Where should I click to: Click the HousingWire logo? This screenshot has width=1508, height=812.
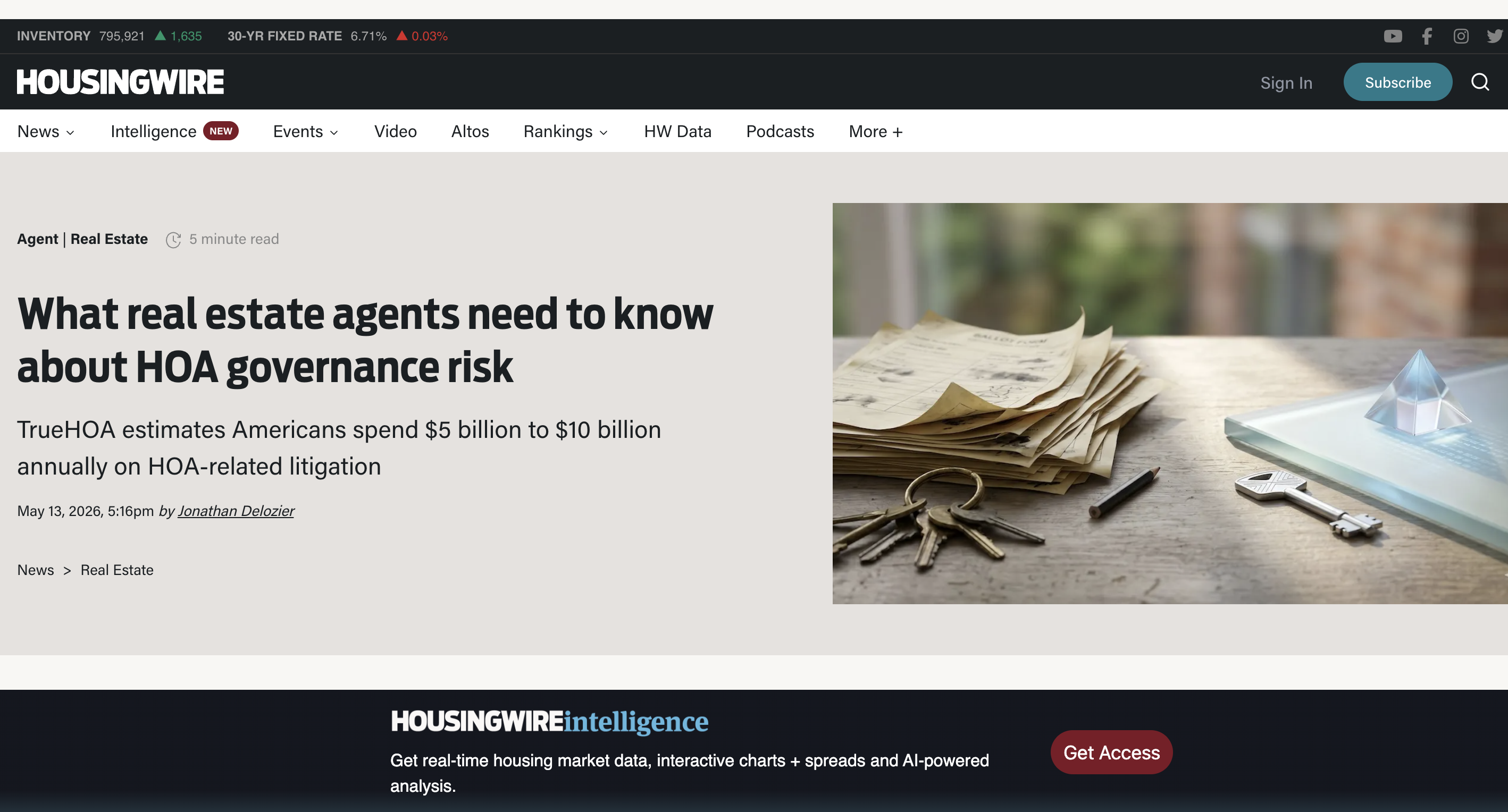tap(120, 82)
